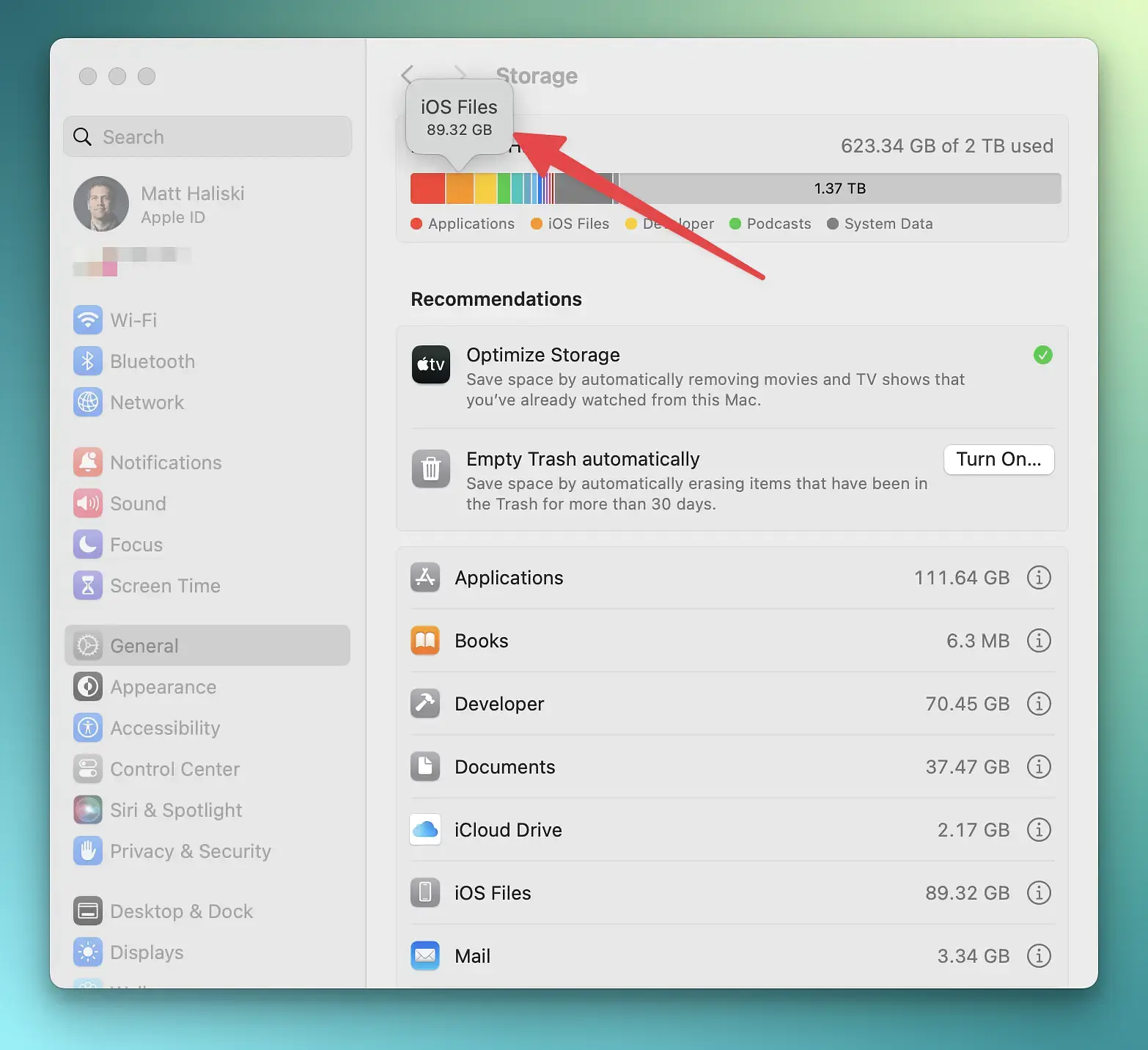Click the Books category icon
This screenshot has height=1050, width=1148.
425,640
